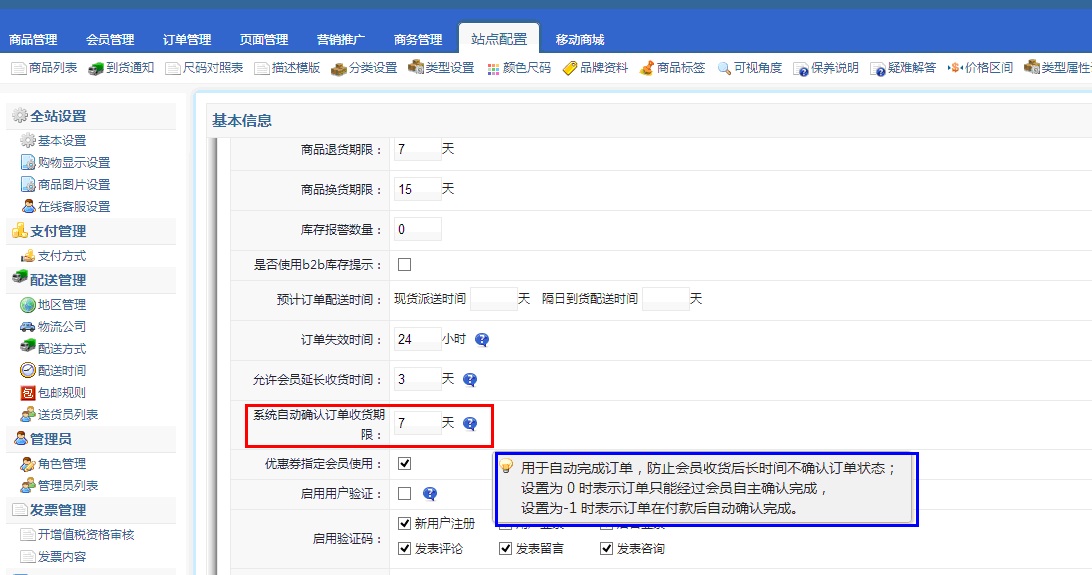Focus the 库存报警数量 field

point(418,229)
